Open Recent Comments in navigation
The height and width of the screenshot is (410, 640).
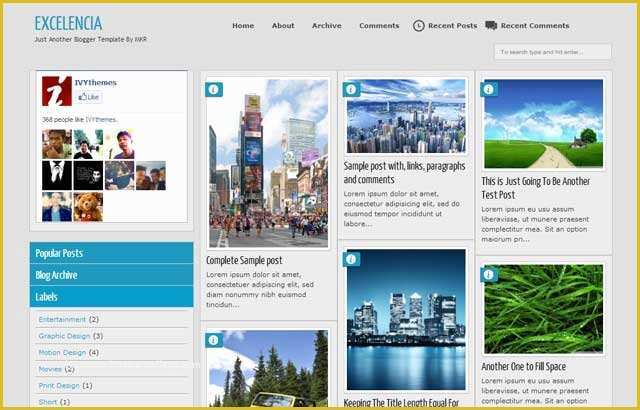535,26
